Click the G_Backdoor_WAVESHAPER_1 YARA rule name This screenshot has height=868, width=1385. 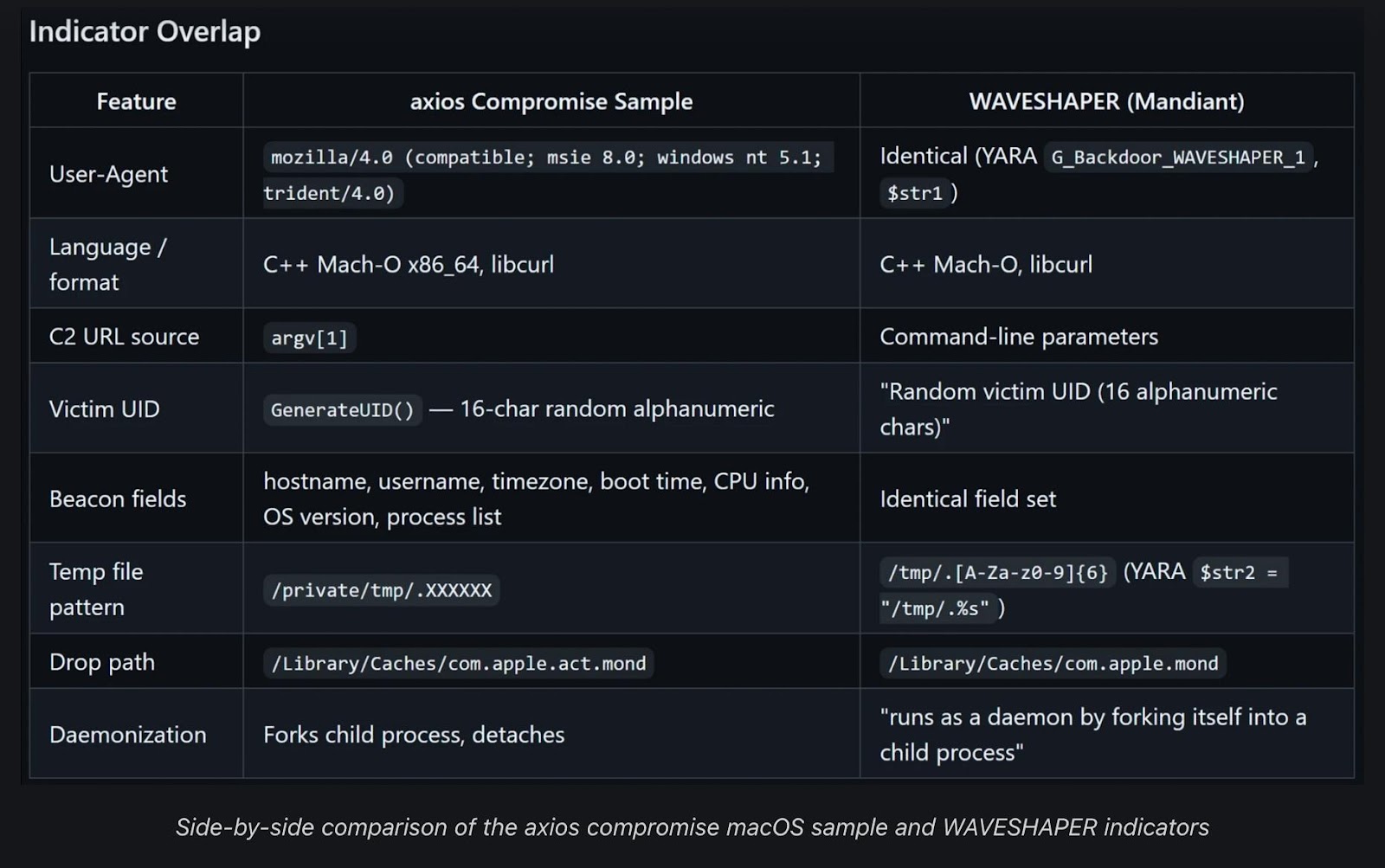point(1177,158)
